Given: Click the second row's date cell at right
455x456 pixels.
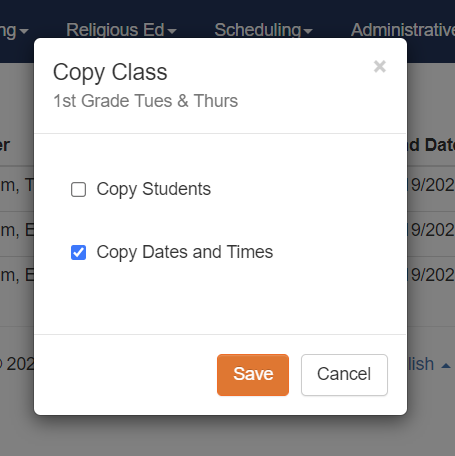Looking at the screenshot, I should (431, 230).
